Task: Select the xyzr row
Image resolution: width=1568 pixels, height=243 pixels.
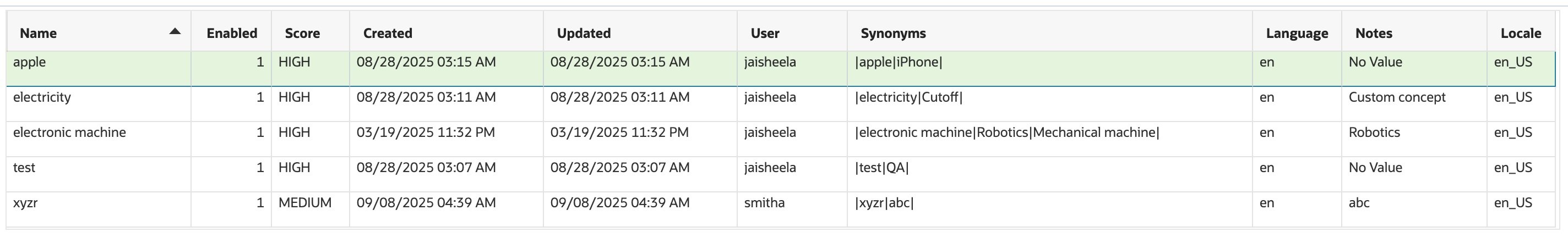Action: pyautogui.click(x=781, y=209)
